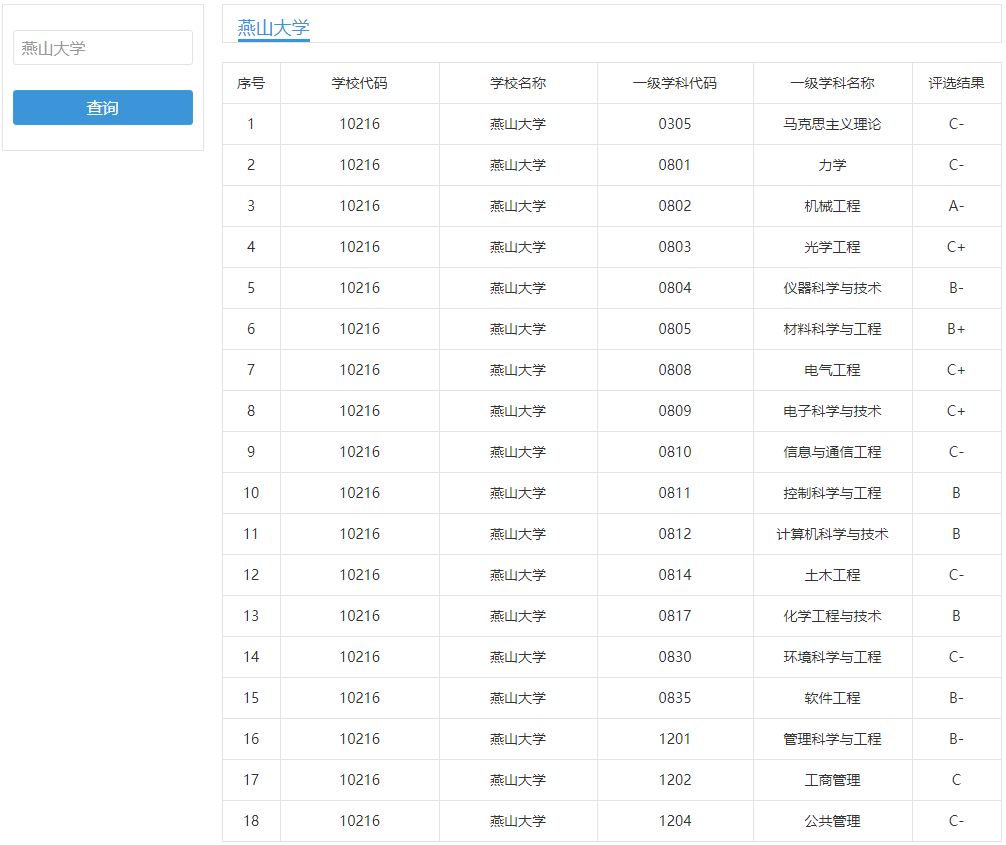The width and height of the screenshot is (1006, 845).
Task: Click subject code 0812
Action: [675, 534]
